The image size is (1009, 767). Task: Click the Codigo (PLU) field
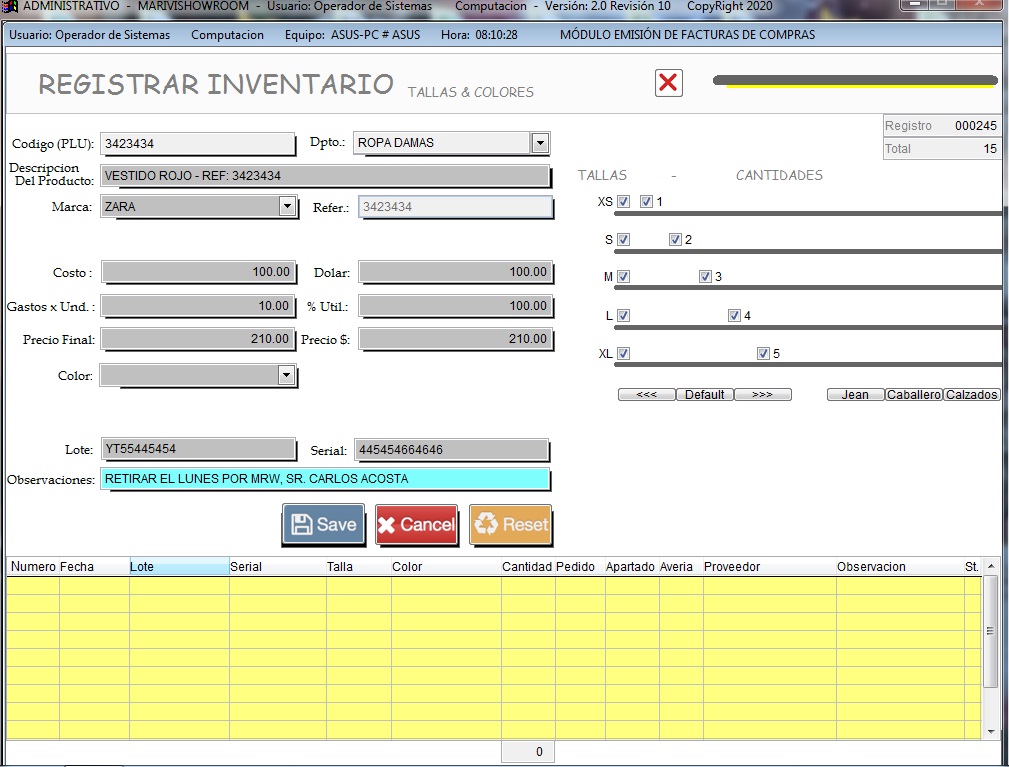198,143
